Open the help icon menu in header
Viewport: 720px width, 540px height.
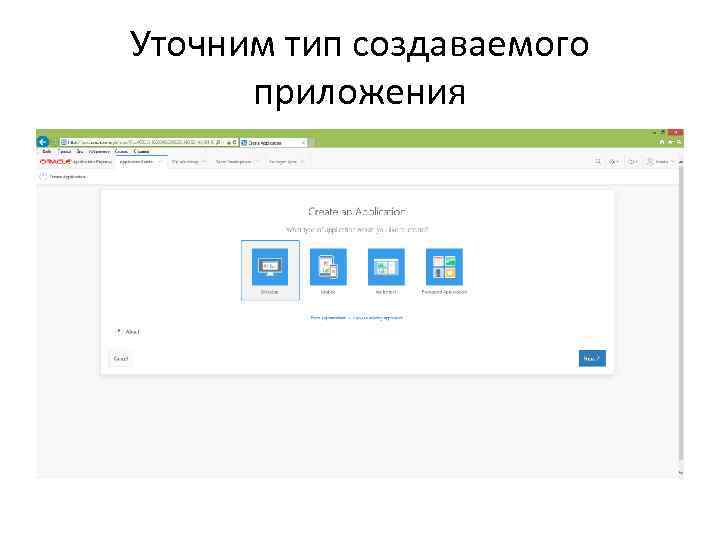tap(633, 162)
